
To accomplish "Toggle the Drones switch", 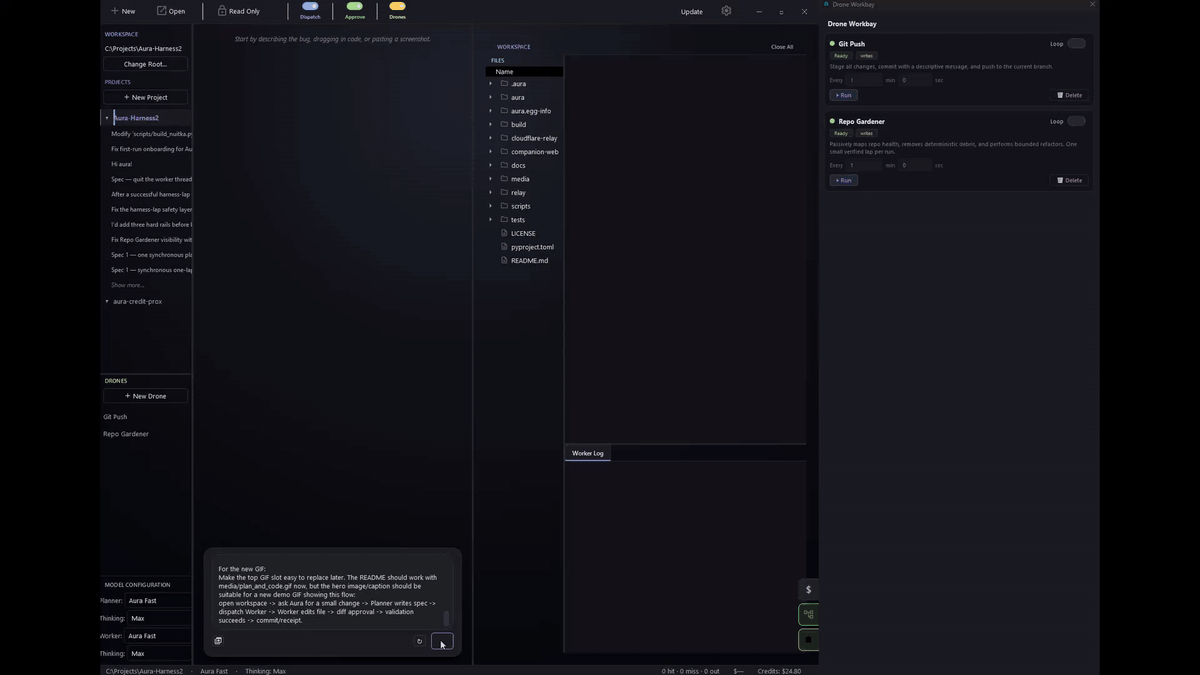I will [x=397, y=6].
